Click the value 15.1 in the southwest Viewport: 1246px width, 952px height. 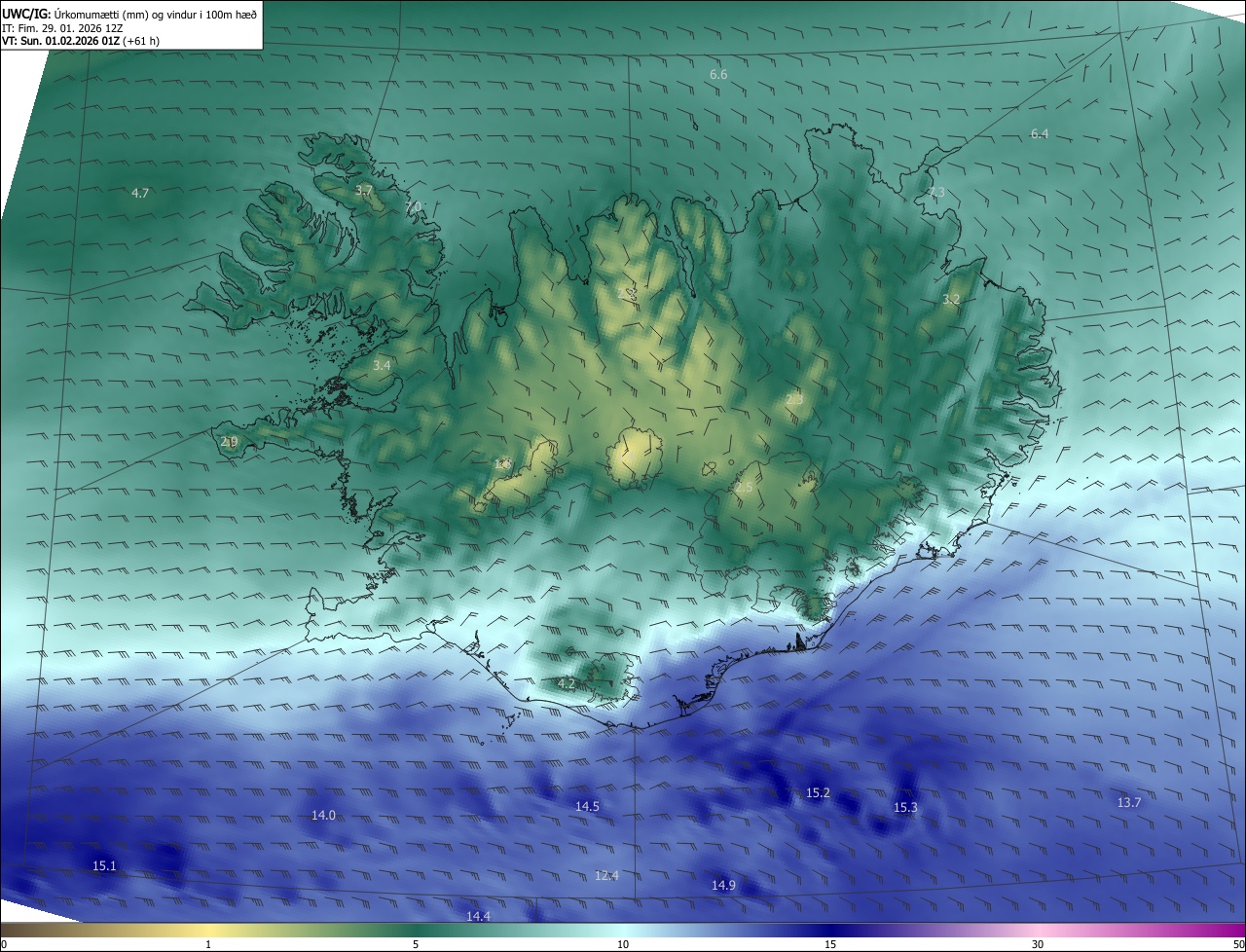pyautogui.click(x=104, y=865)
